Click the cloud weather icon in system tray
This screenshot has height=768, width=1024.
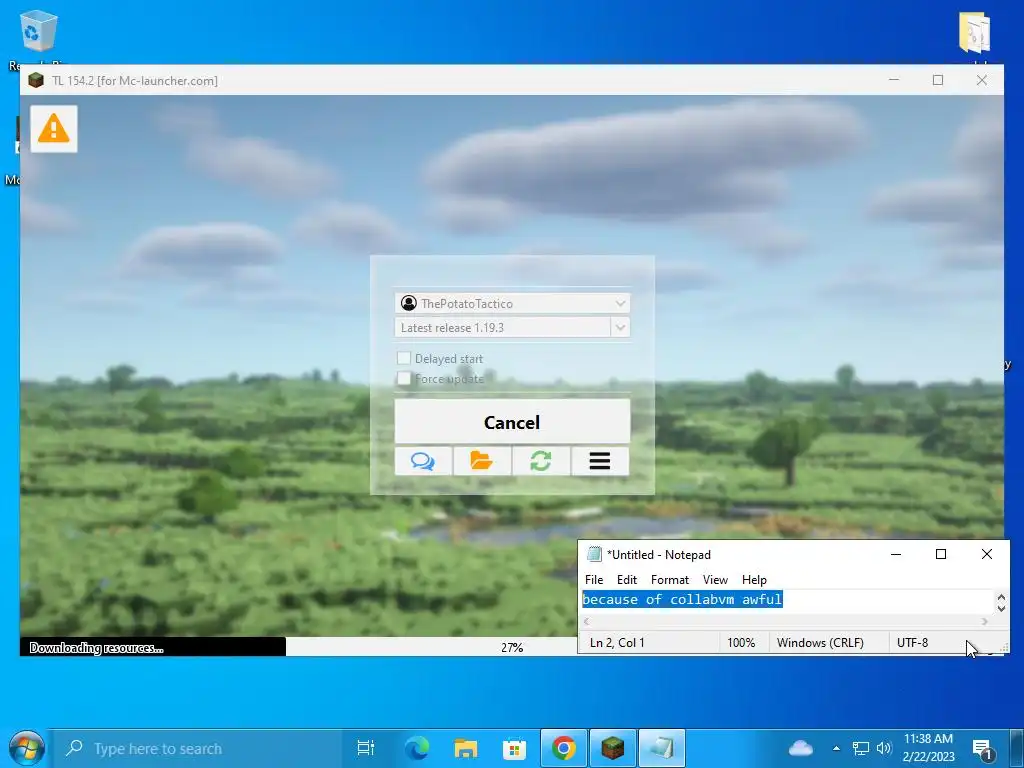(x=801, y=748)
